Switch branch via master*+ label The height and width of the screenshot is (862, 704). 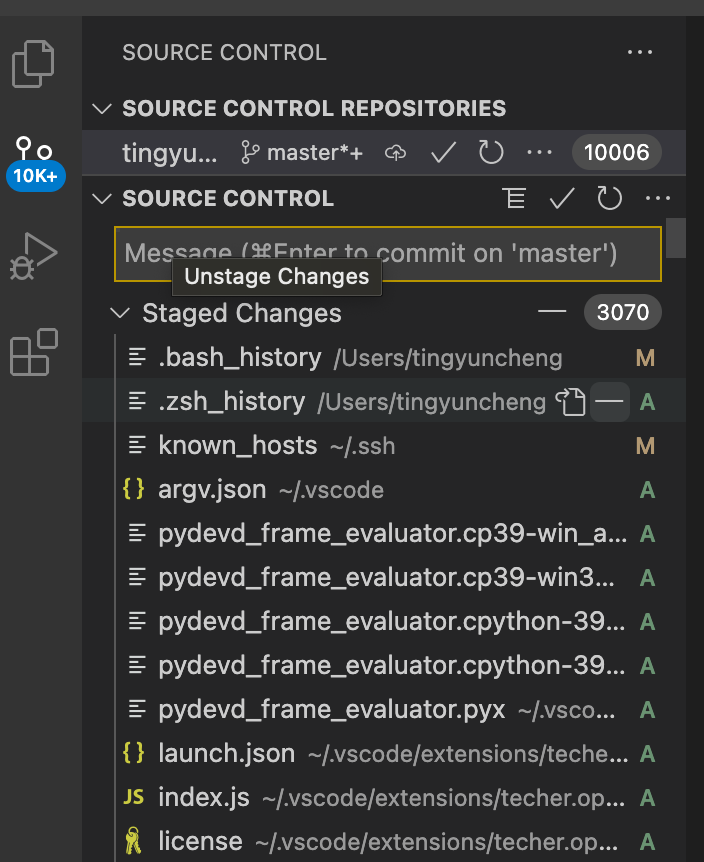pyautogui.click(x=302, y=153)
